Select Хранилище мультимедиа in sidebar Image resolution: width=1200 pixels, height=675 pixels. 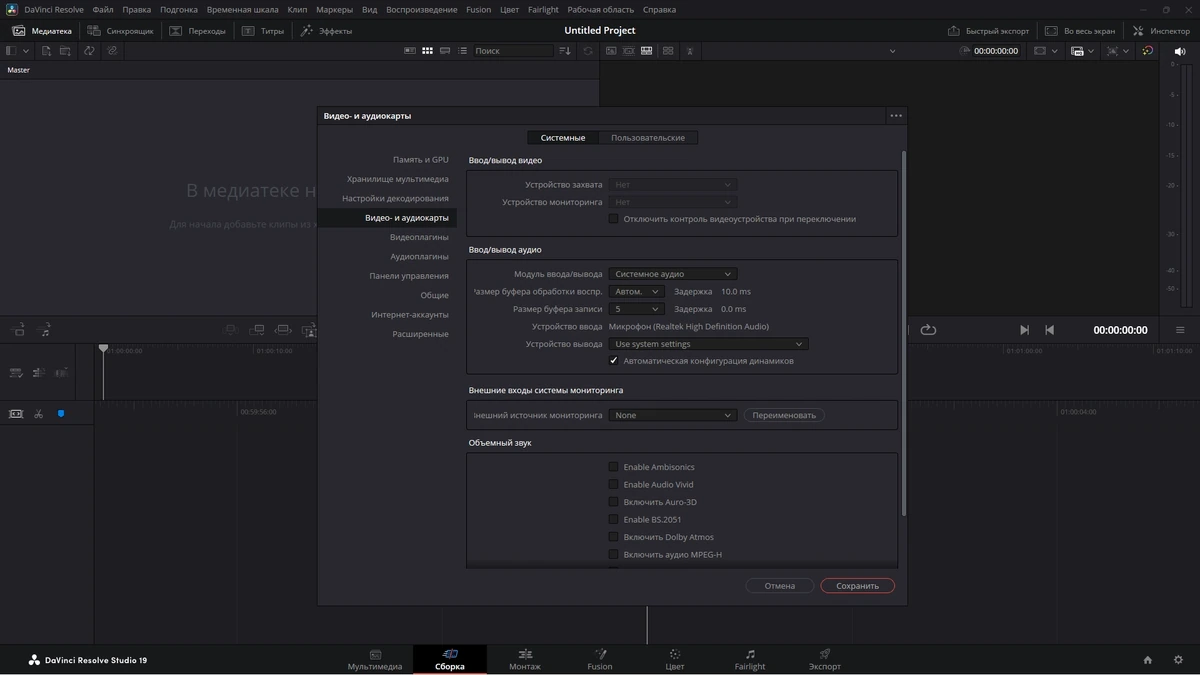coord(398,179)
